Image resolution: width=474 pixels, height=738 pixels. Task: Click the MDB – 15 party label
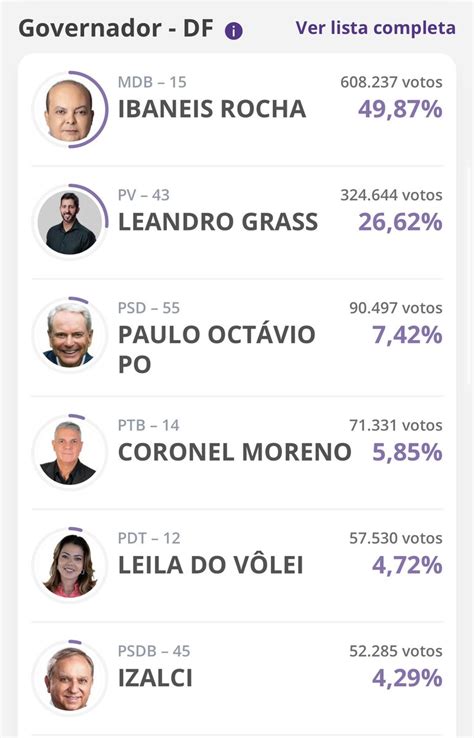152,82
